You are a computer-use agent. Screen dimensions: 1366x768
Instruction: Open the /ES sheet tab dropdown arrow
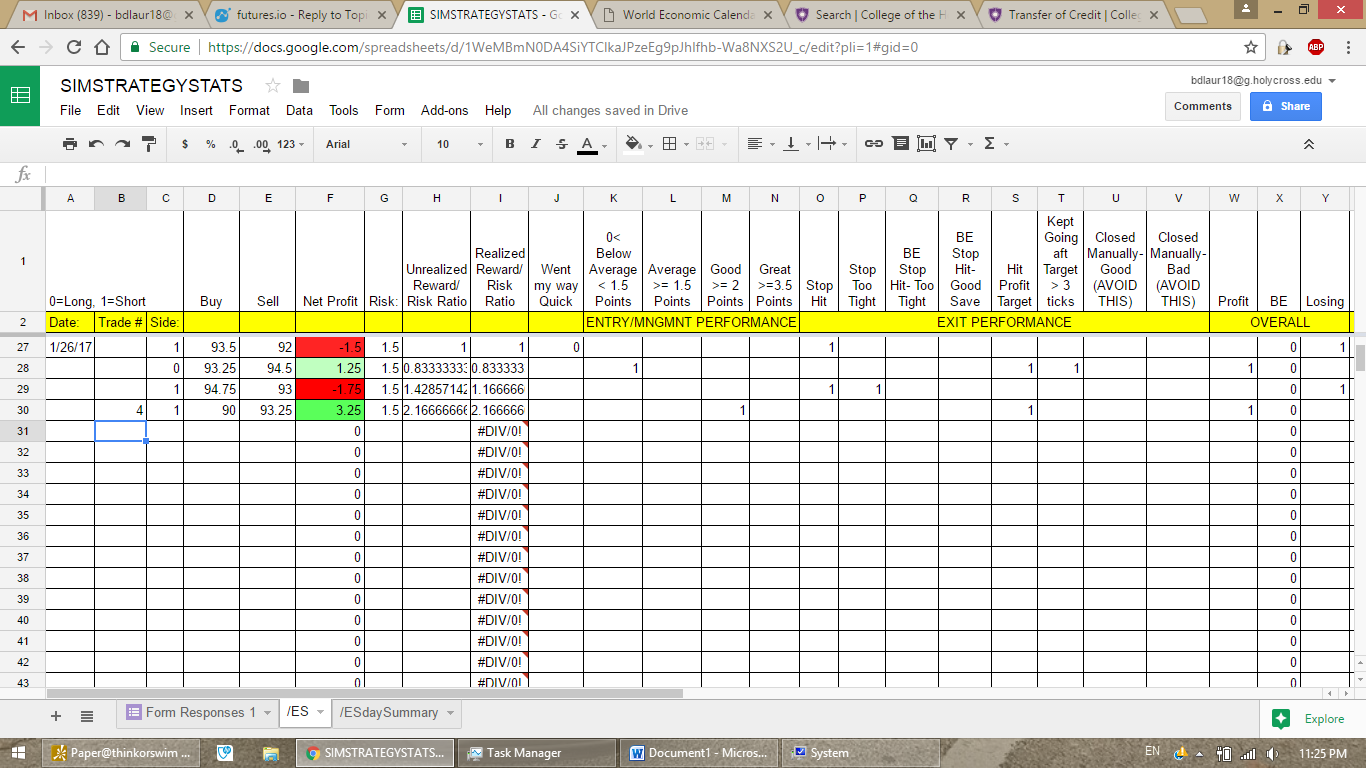[x=320, y=713]
